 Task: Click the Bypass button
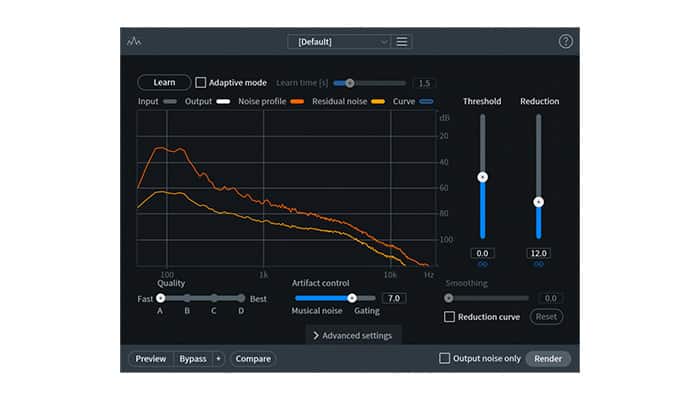(x=193, y=359)
